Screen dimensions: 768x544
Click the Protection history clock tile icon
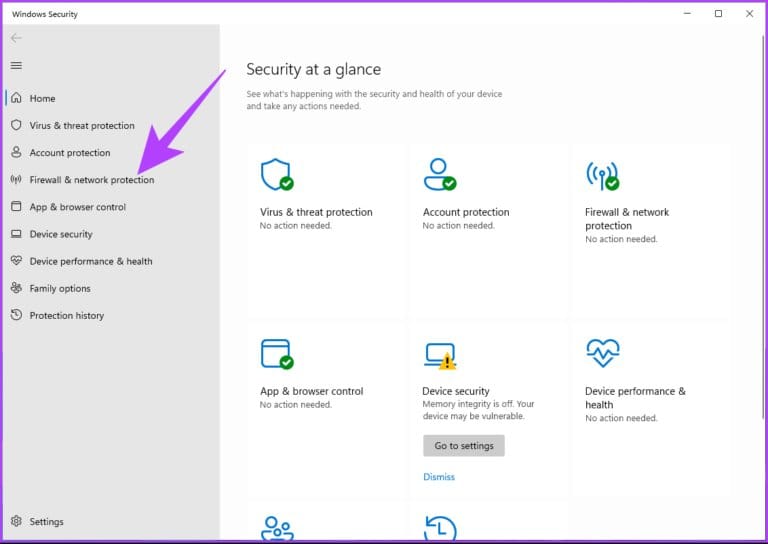439,527
